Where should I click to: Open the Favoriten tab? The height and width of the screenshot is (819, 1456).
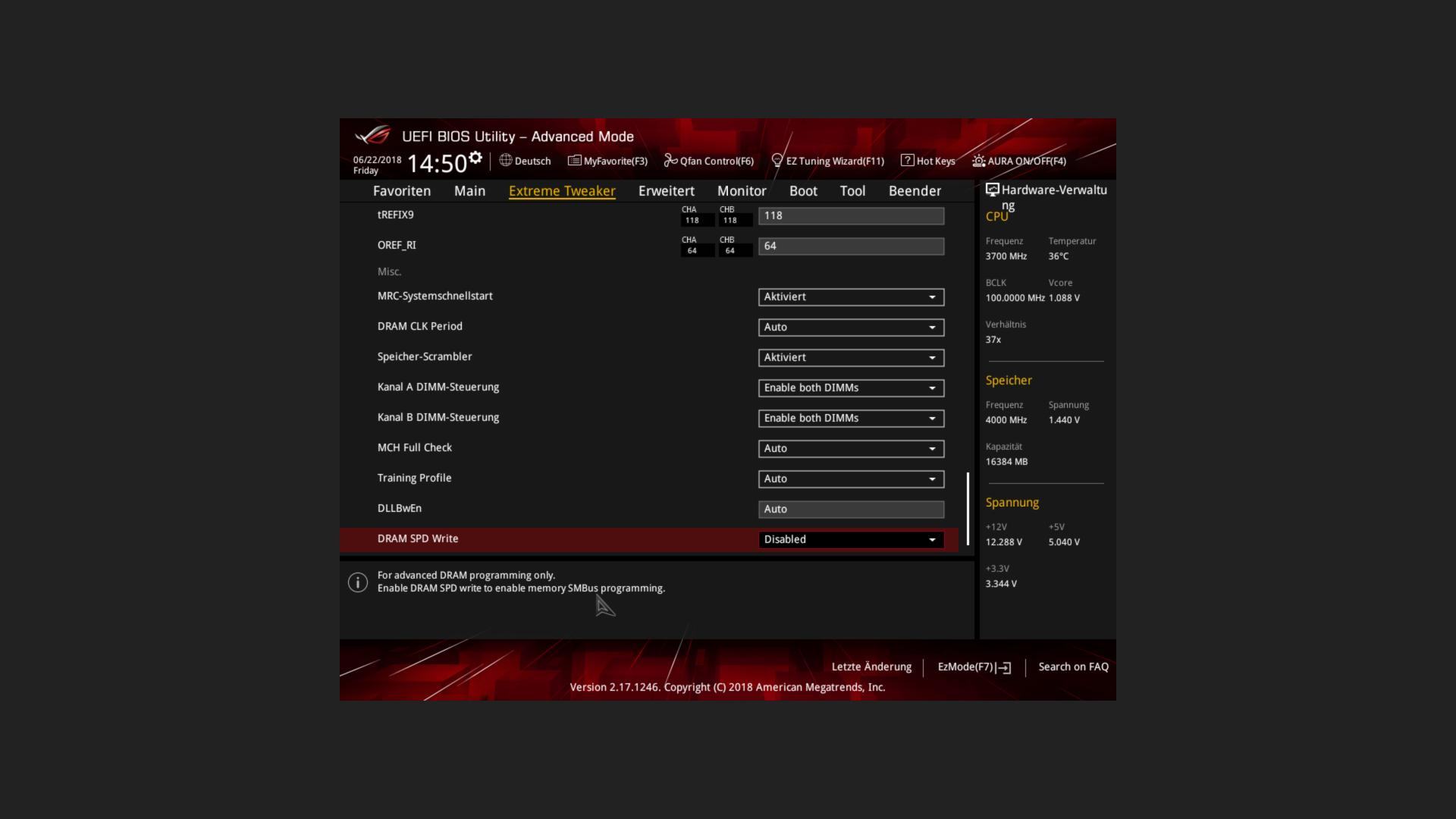click(x=402, y=191)
